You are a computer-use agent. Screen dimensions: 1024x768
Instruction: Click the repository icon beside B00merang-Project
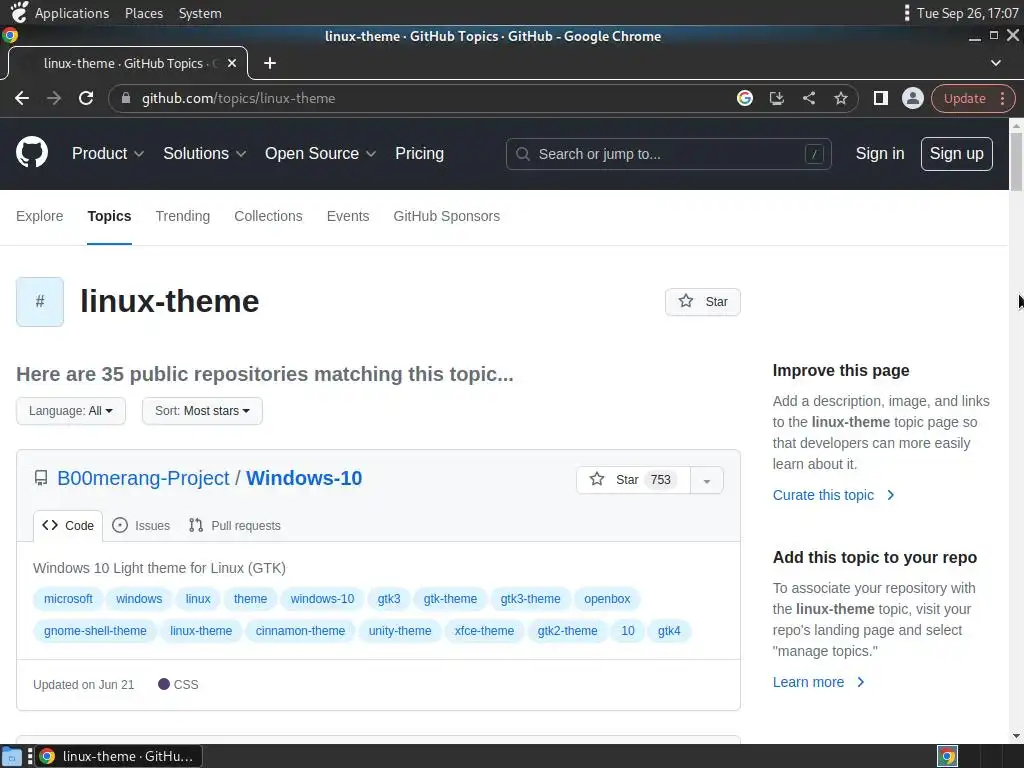[x=40, y=478]
